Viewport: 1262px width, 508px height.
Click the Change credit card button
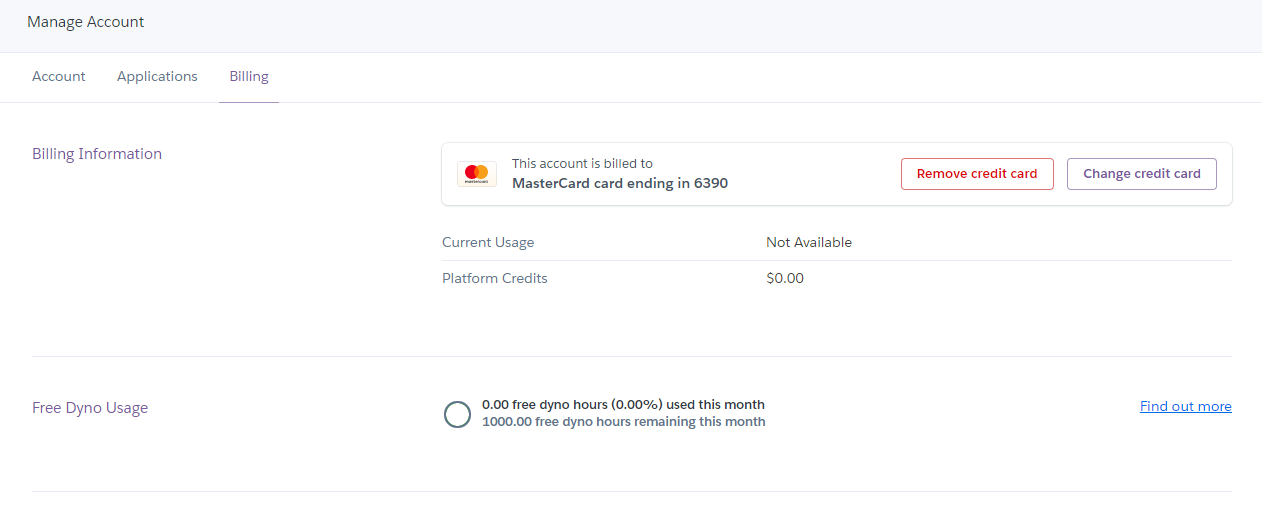click(1141, 174)
